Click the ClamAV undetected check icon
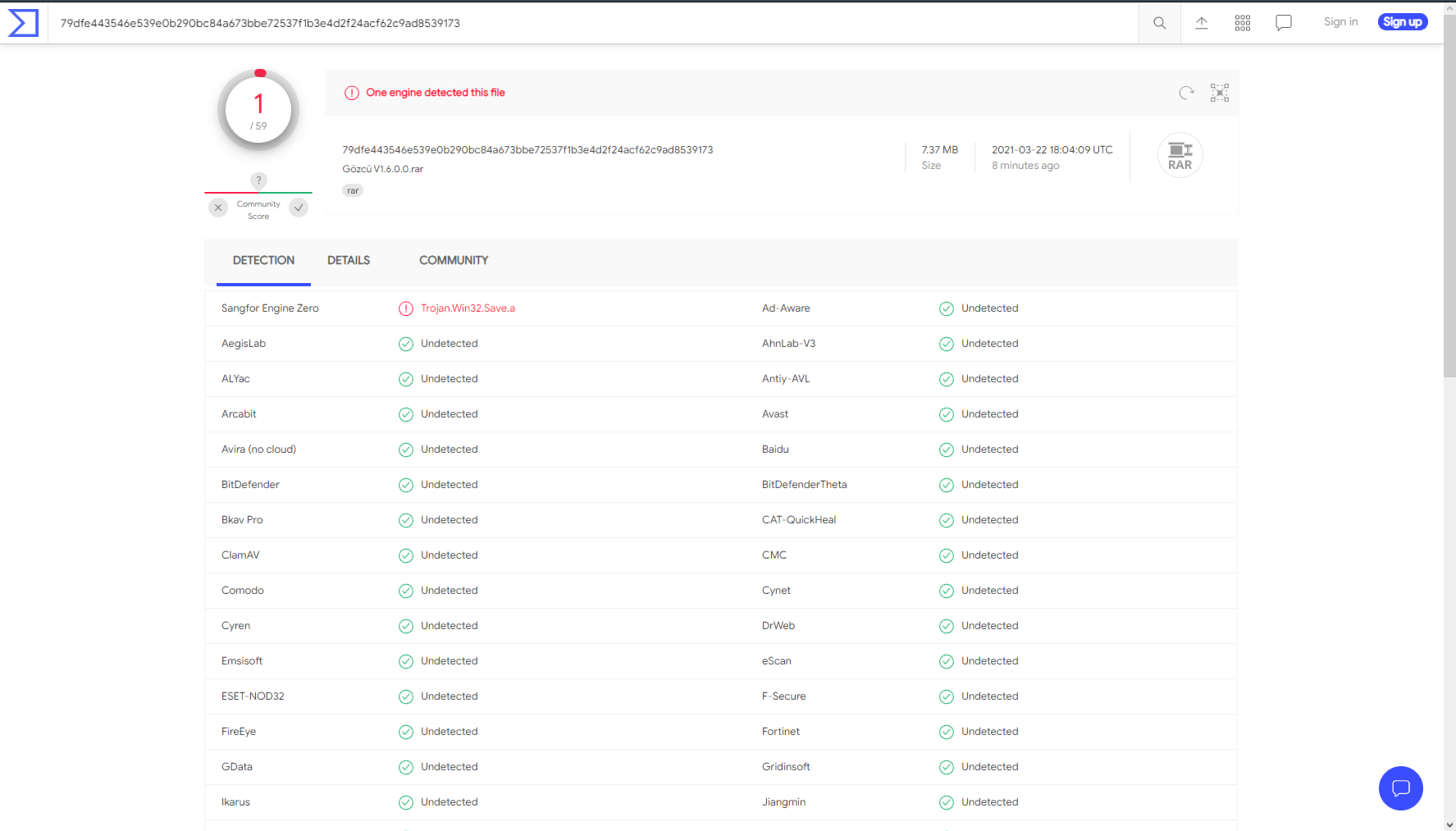 click(406, 555)
